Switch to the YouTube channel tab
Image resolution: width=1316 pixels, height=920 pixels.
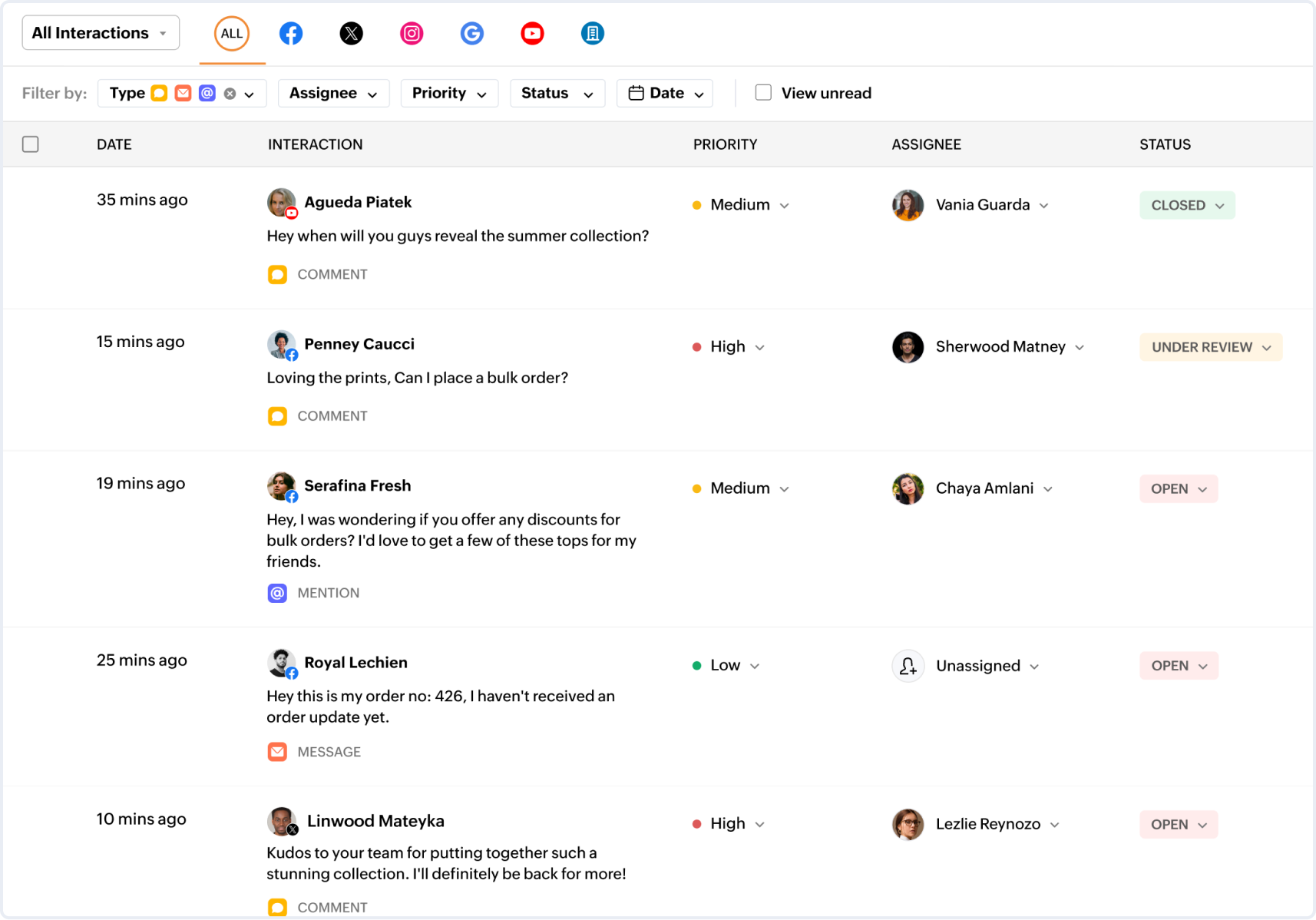click(x=532, y=34)
